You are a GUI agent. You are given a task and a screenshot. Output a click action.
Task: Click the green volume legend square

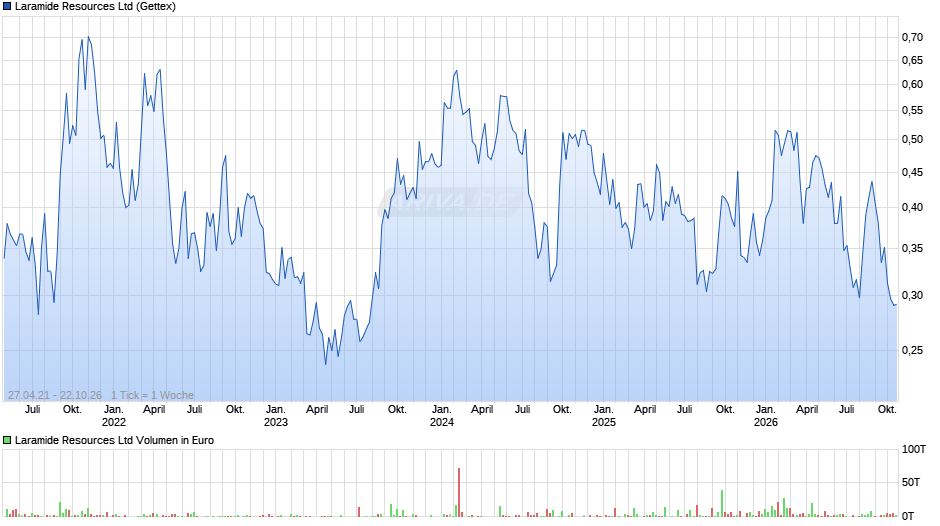pyautogui.click(x=7, y=440)
